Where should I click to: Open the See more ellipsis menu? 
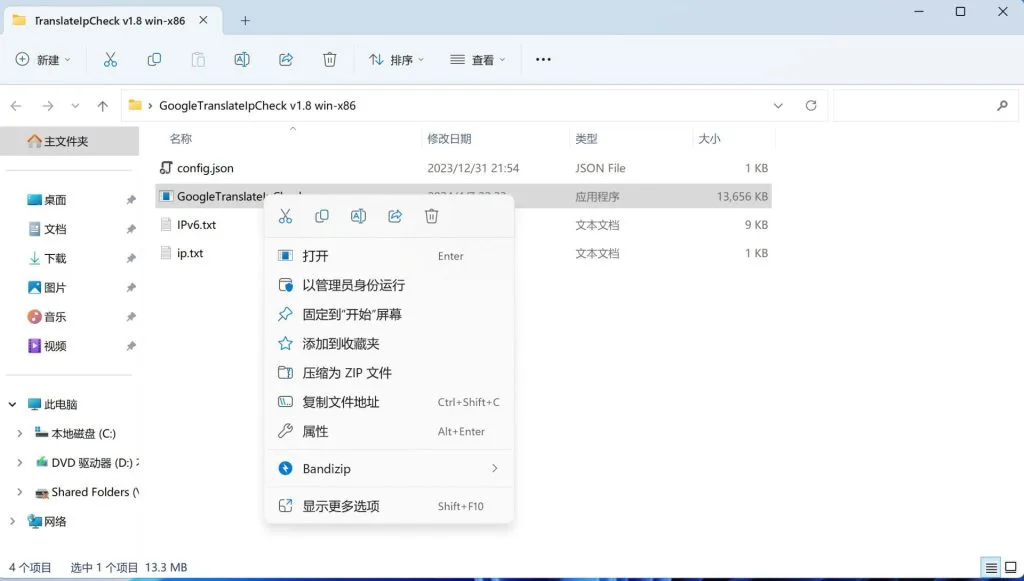[543, 59]
